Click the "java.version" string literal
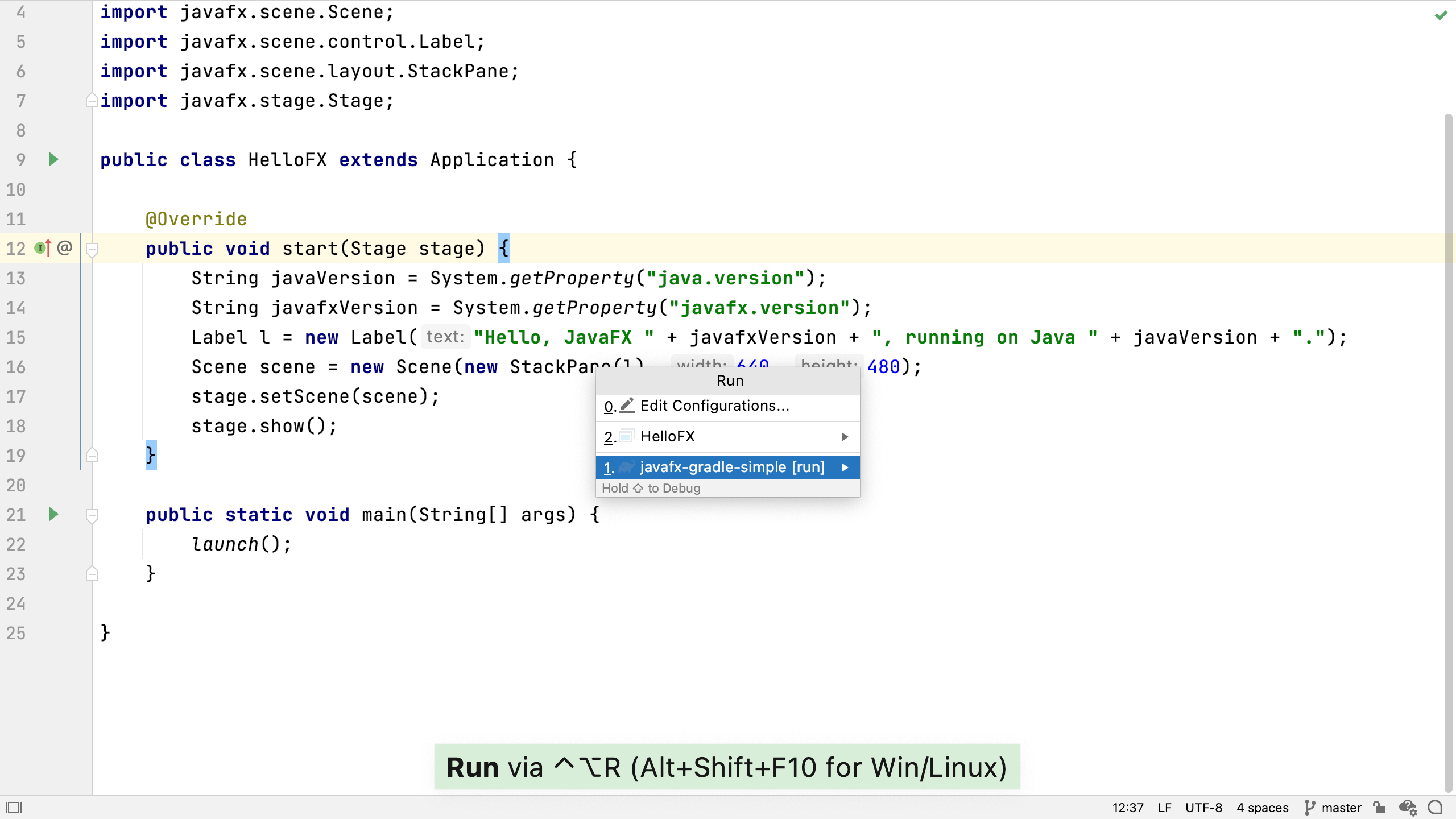Image resolution: width=1456 pixels, height=819 pixels. click(725, 278)
